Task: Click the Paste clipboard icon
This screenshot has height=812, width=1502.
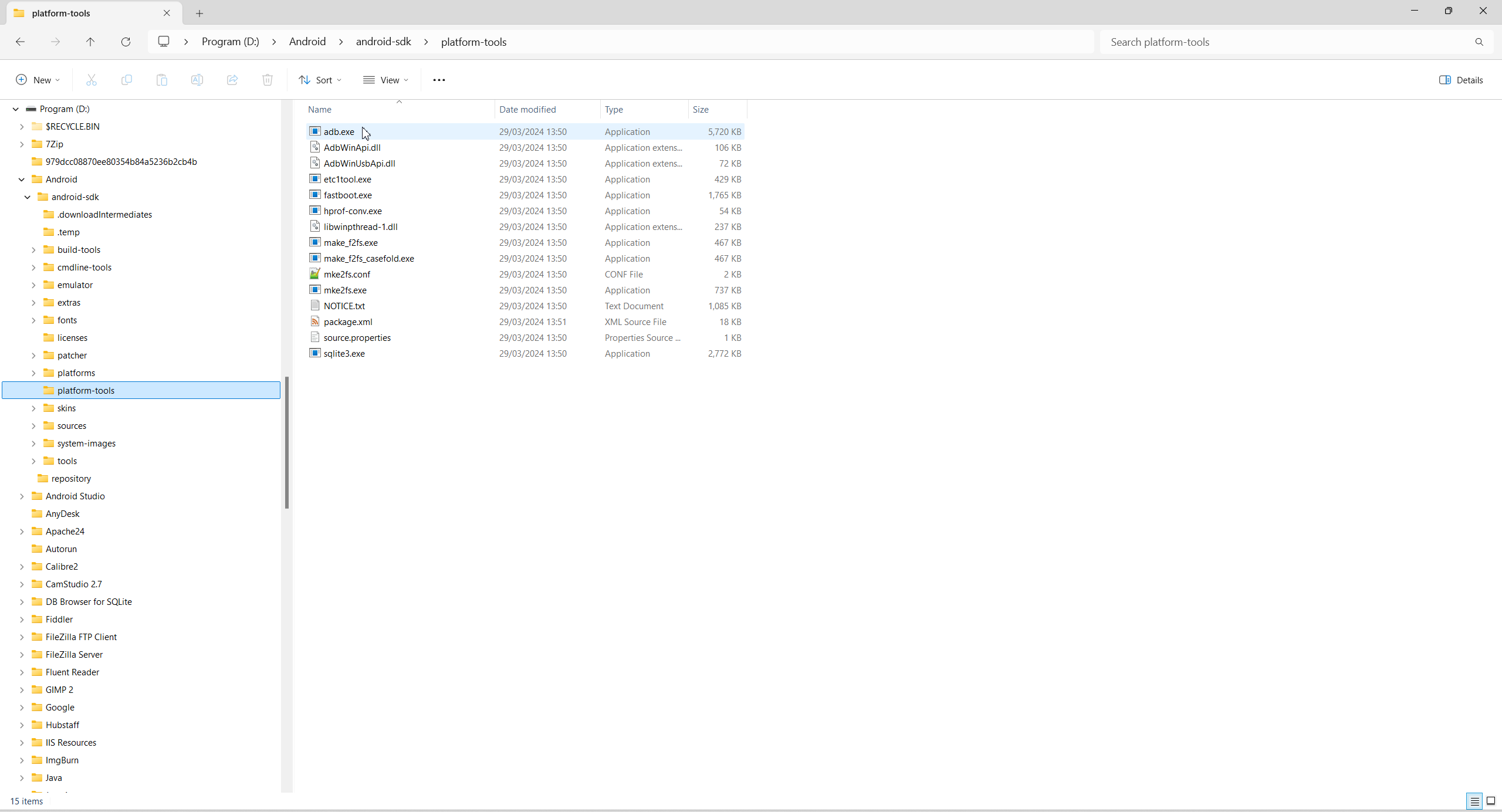Action: tap(161, 80)
